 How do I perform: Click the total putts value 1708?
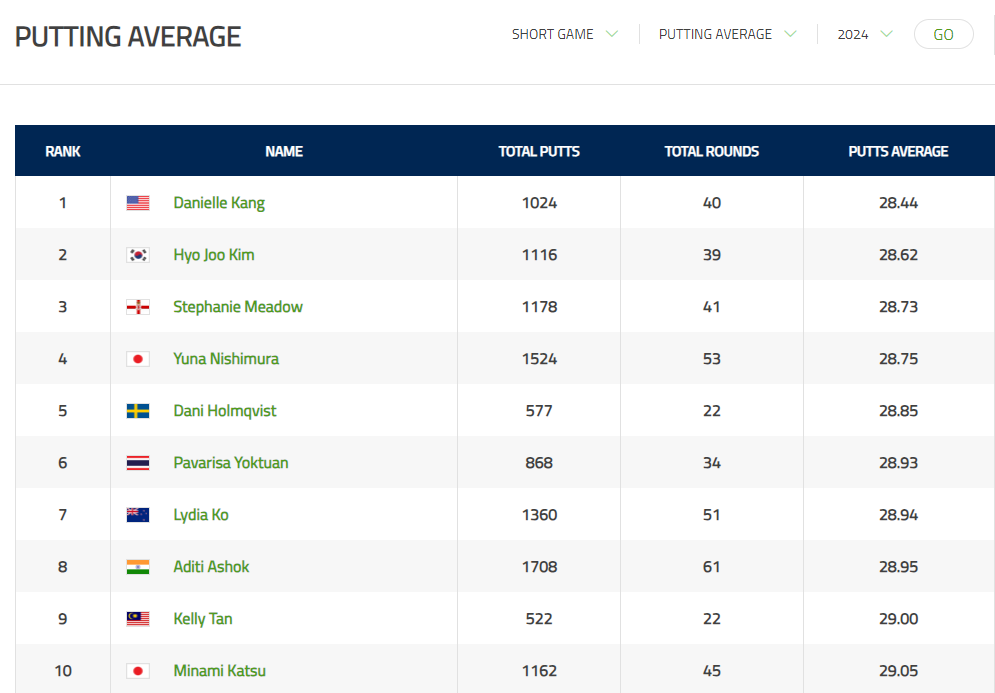click(x=539, y=567)
